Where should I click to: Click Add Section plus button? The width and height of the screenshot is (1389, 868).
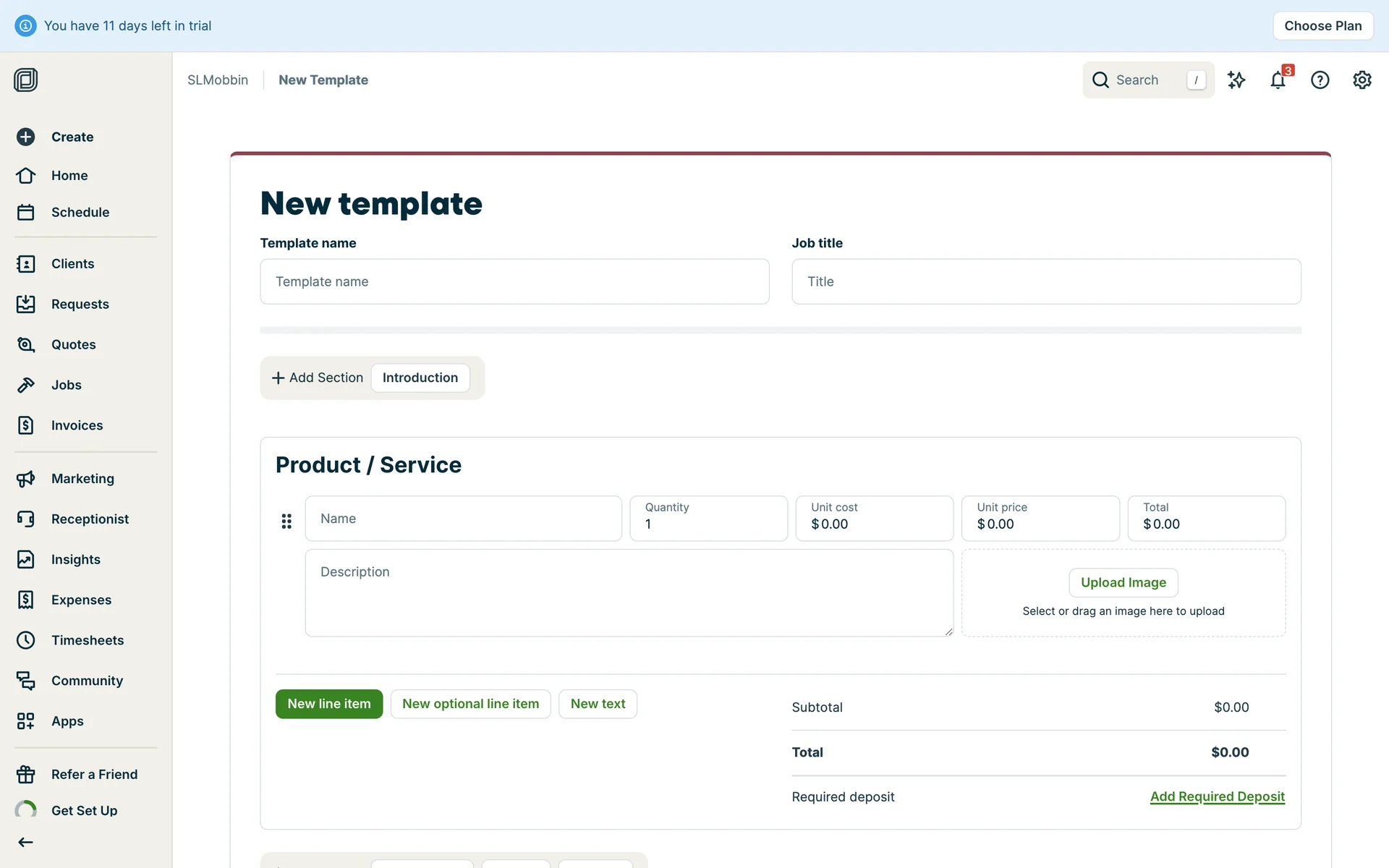(x=317, y=378)
